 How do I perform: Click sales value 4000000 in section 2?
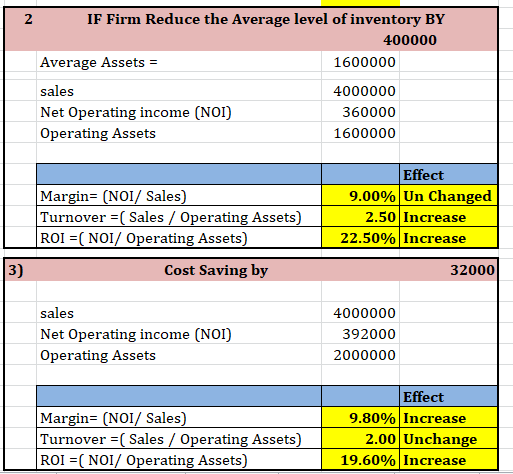(x=364, y=91)
